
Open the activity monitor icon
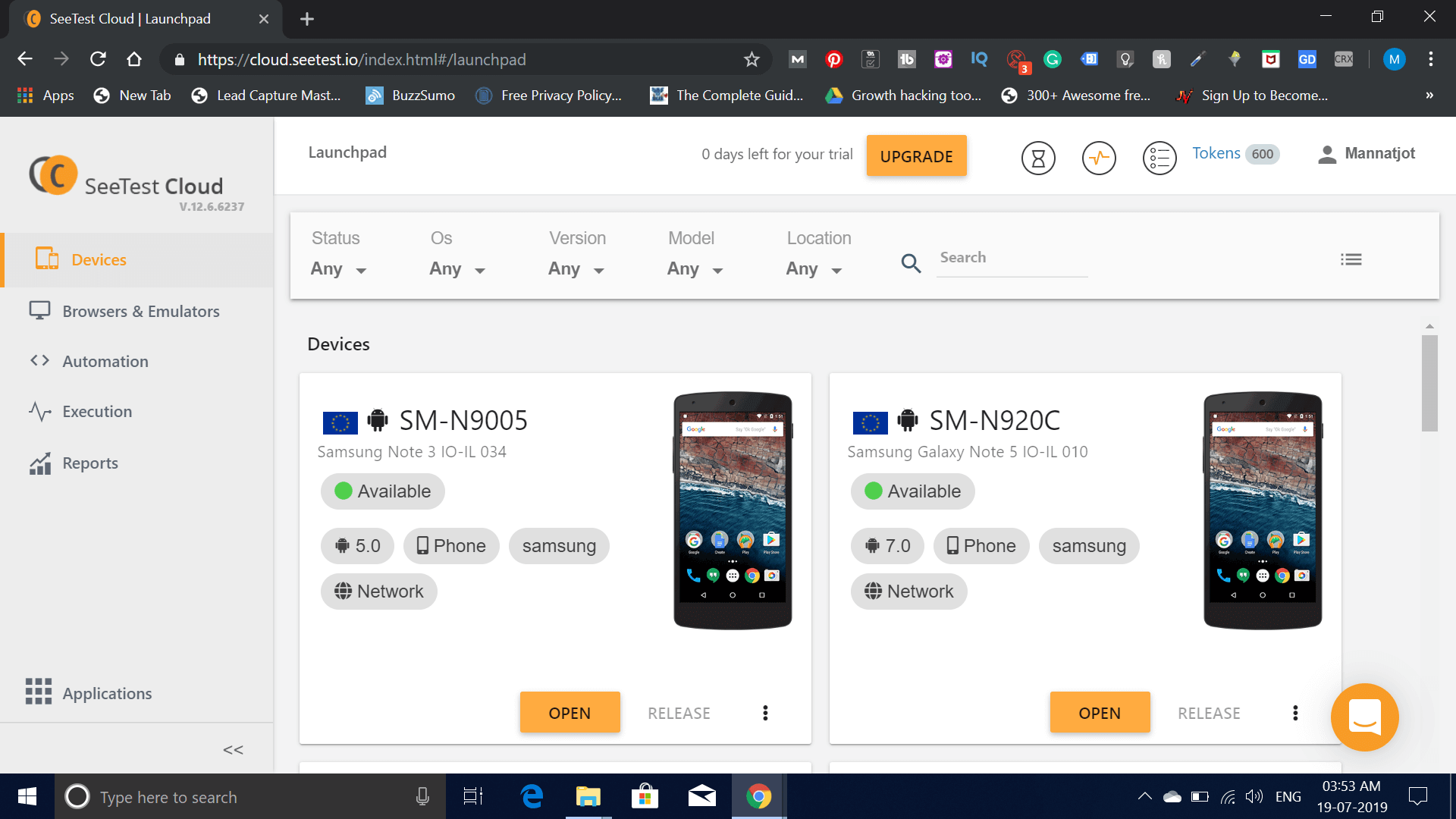point(1099,158)
